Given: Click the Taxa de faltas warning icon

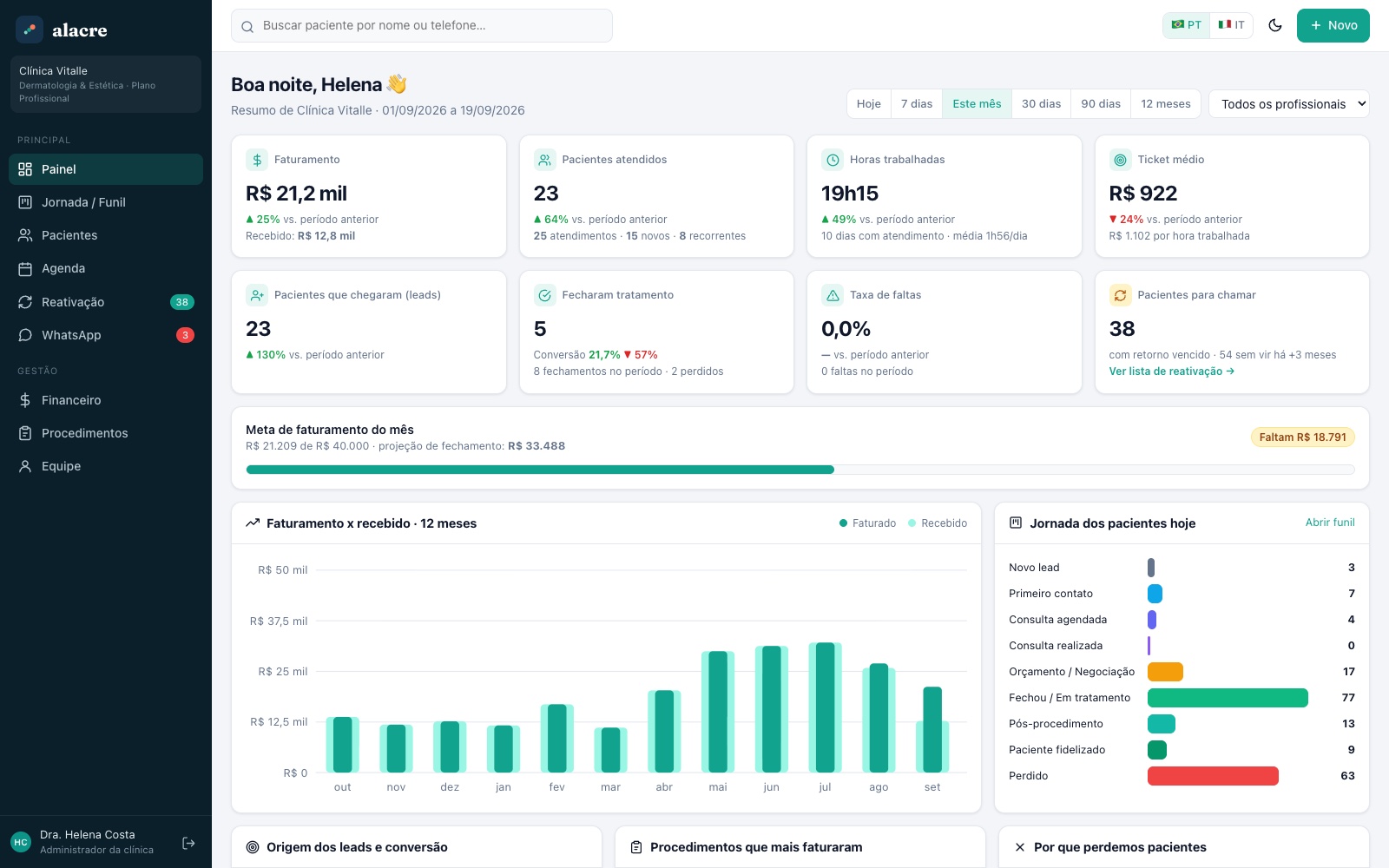Looking at the screenshot, I should 833,295.
